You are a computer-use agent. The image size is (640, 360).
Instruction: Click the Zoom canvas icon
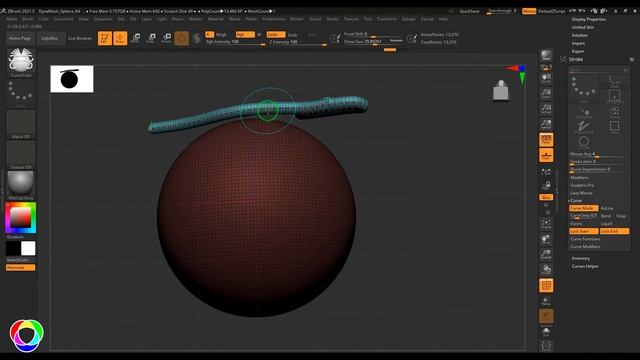click(x=546, y=93)
